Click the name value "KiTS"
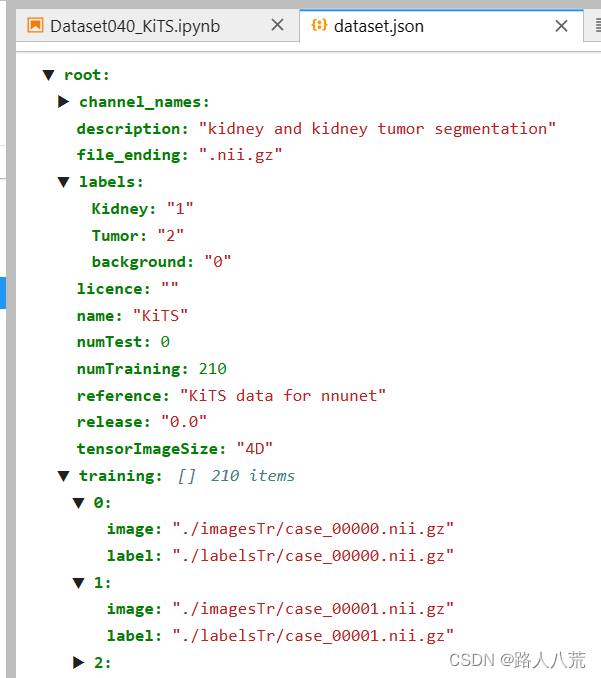The width and height of the screenshot is (601, 678). (x=160, y=316)
